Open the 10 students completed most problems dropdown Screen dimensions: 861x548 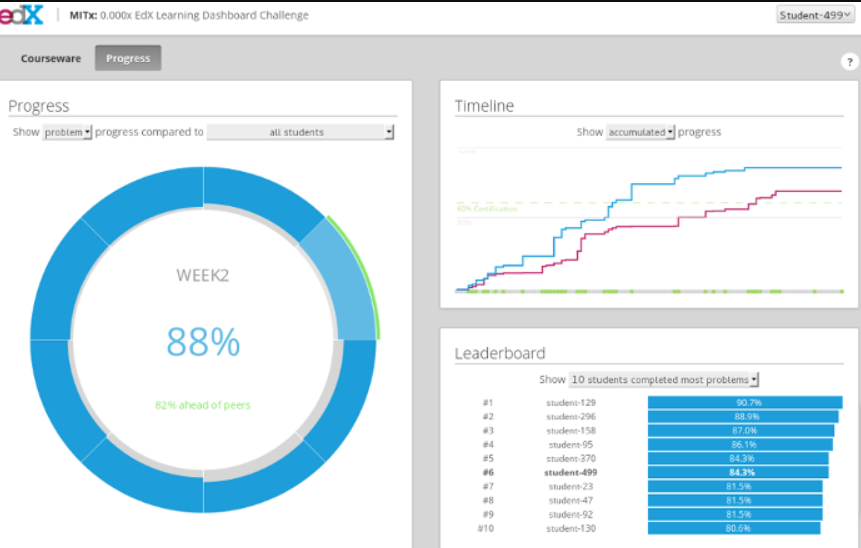(663, 379)
